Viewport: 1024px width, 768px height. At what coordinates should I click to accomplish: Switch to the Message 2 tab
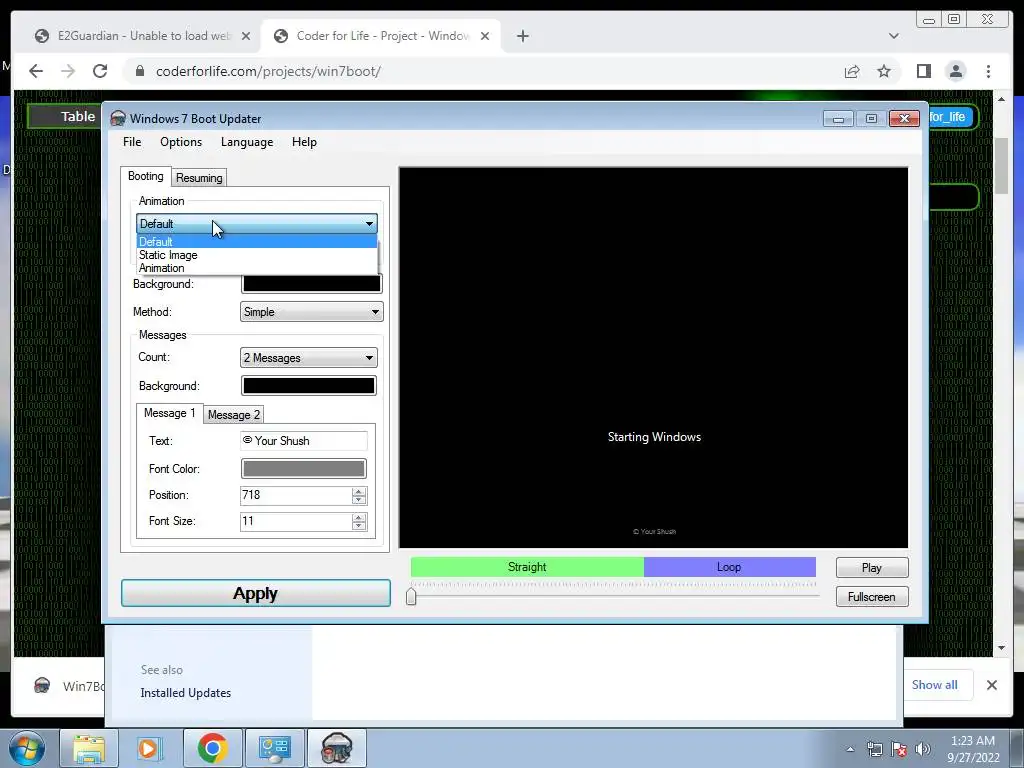pyautogui.click(x=234, y=415)
